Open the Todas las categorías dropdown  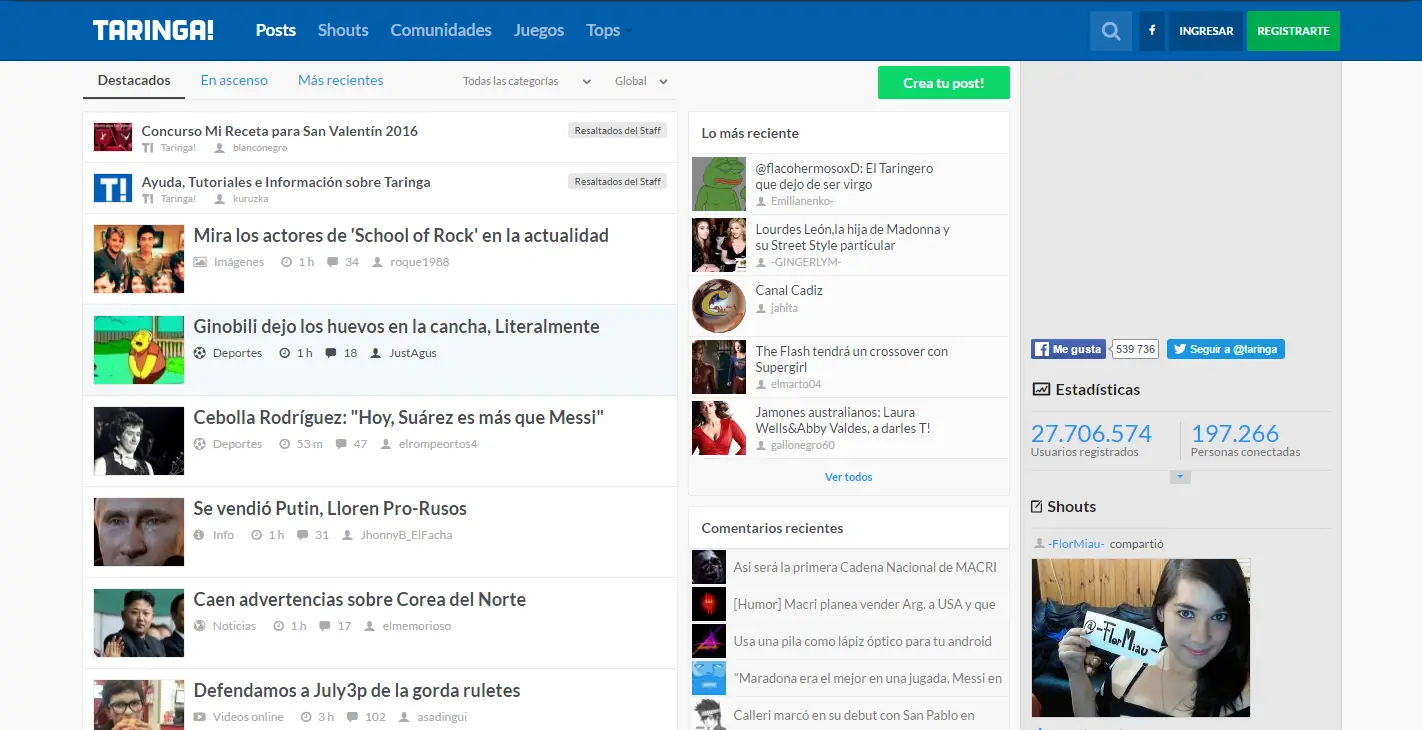(x=527, y=81)
